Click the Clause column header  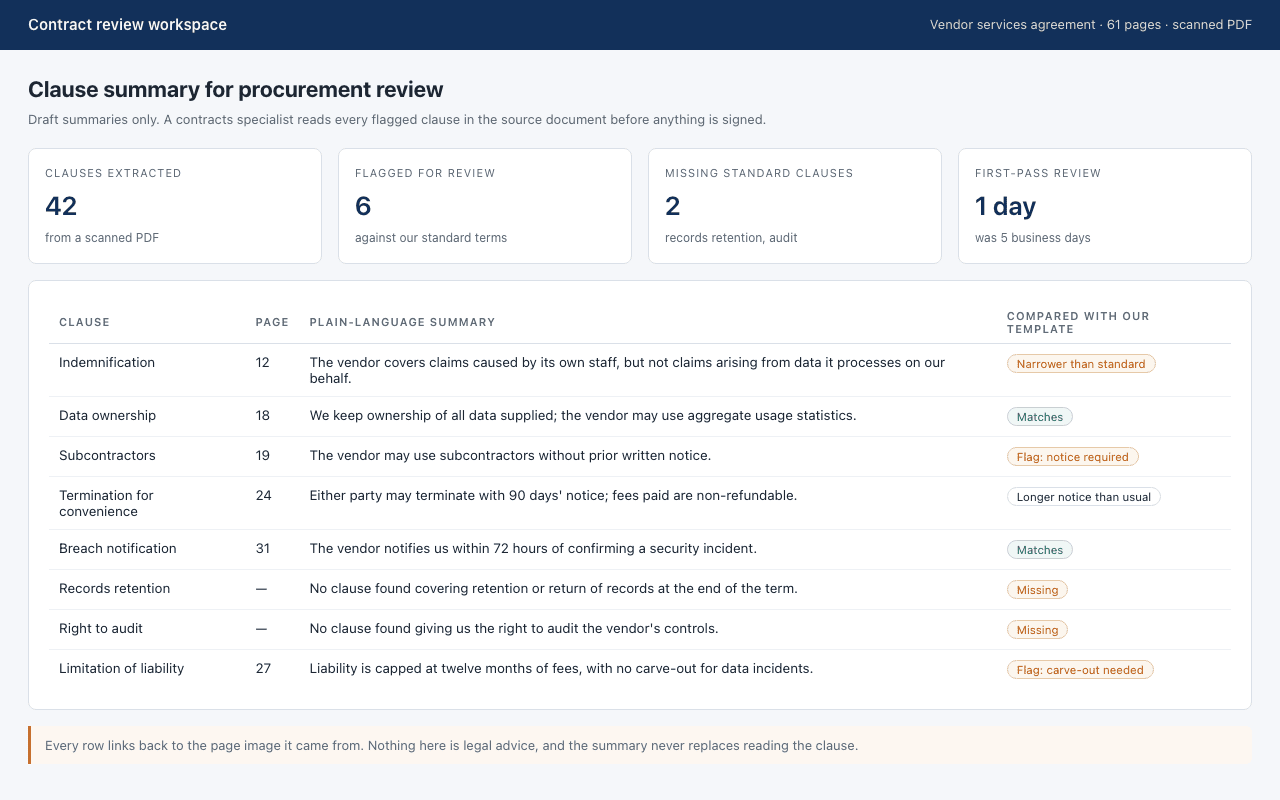pos(84,323)
